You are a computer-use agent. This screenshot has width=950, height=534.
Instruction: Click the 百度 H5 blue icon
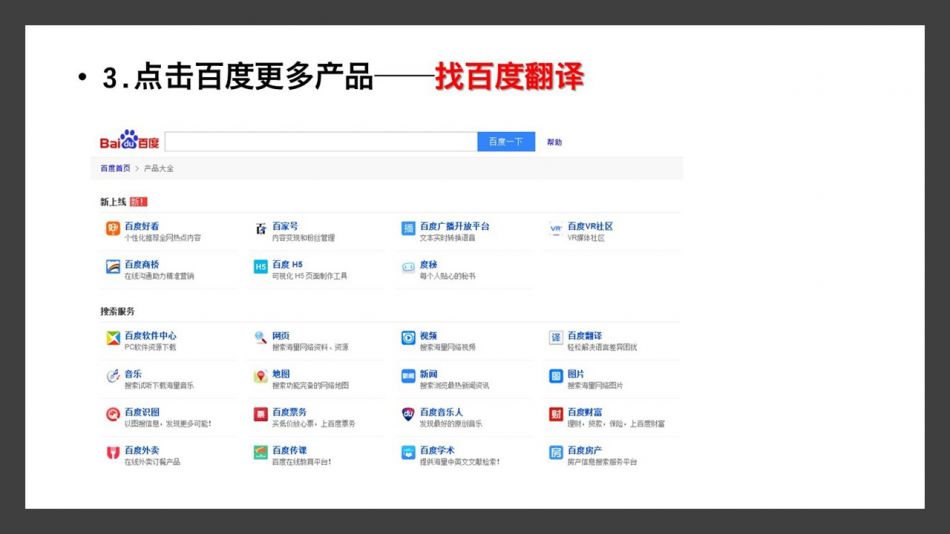coord(260,267)
